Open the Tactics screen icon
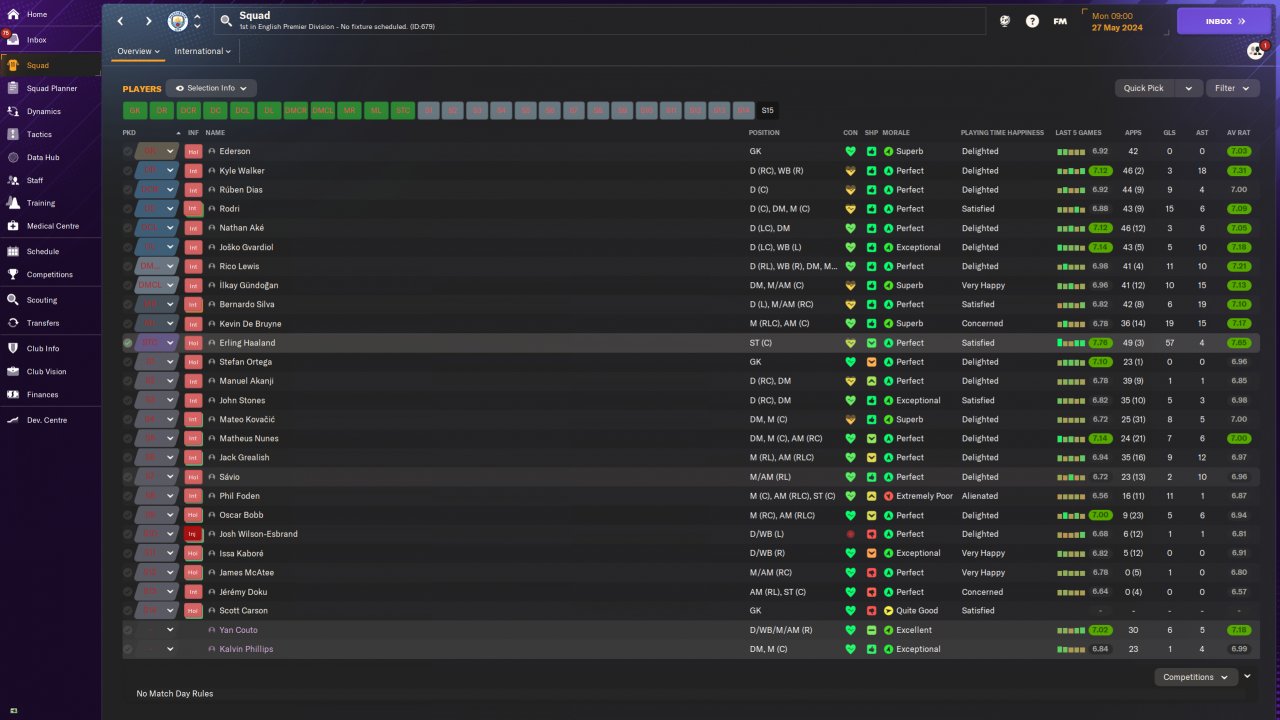The width and height of the screenshot is (1280, 720). (13, 134)
